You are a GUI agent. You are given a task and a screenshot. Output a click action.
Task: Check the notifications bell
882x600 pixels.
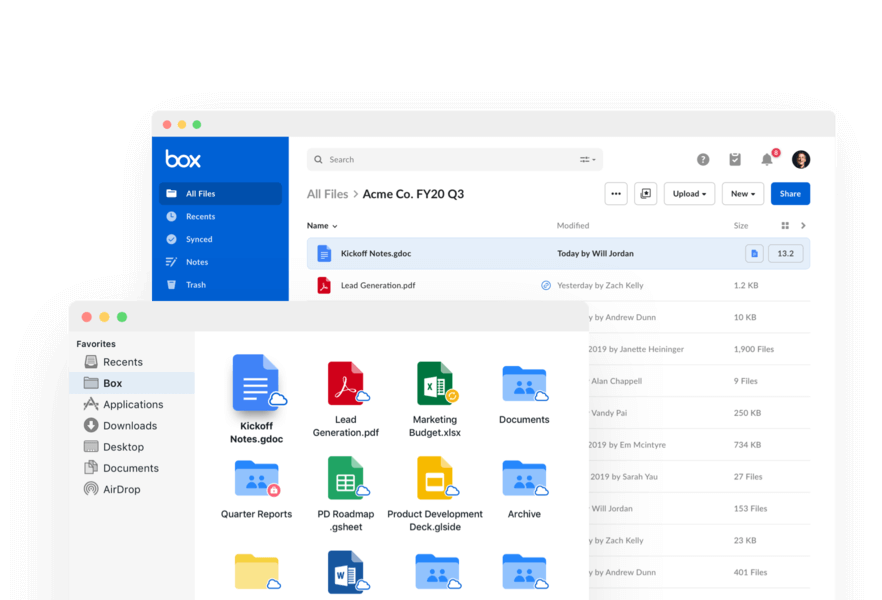767,160
